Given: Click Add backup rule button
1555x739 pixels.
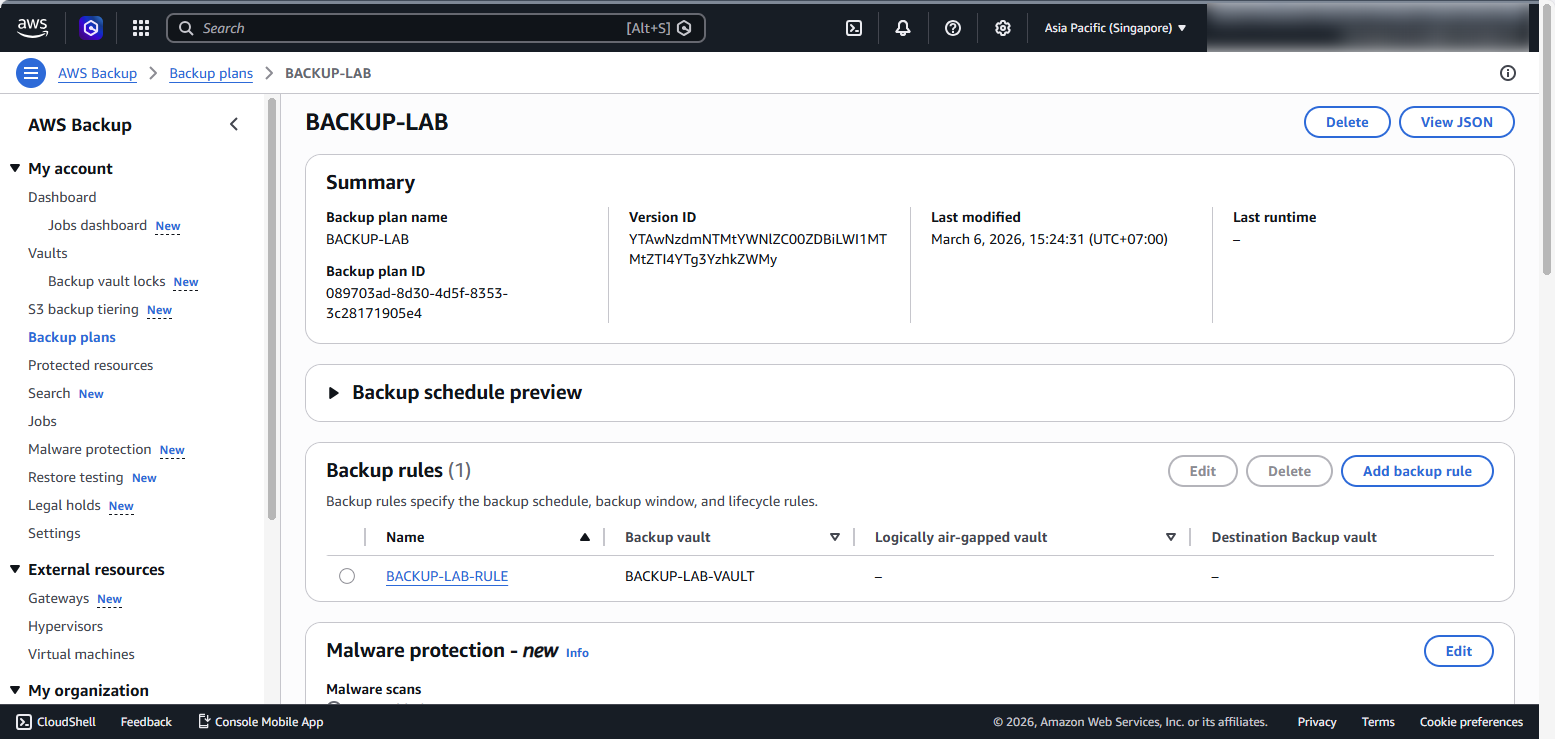Looking at the screenshot, I should (1417, 471).
